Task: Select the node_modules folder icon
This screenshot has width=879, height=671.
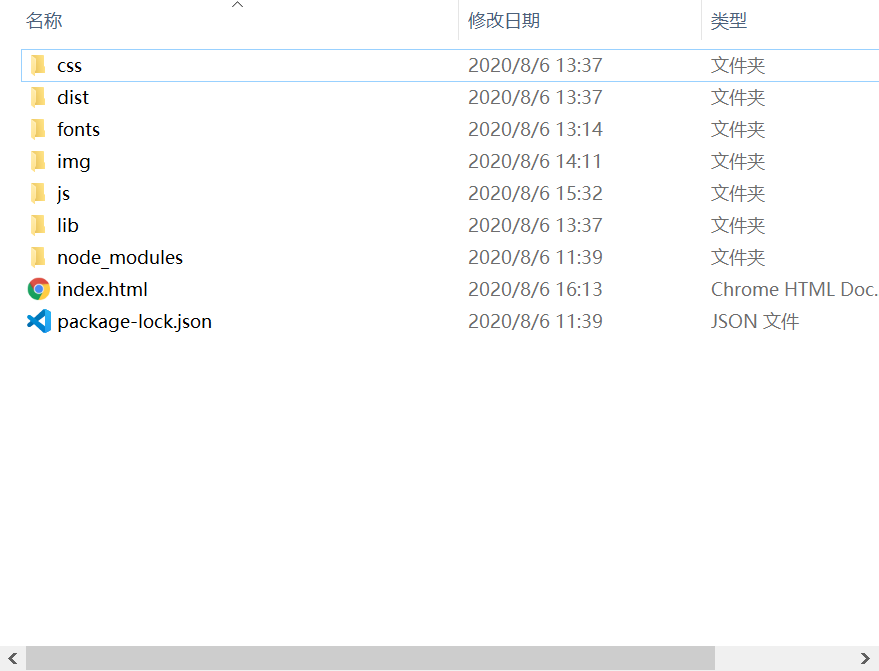Action: click(x=39, y=257)
